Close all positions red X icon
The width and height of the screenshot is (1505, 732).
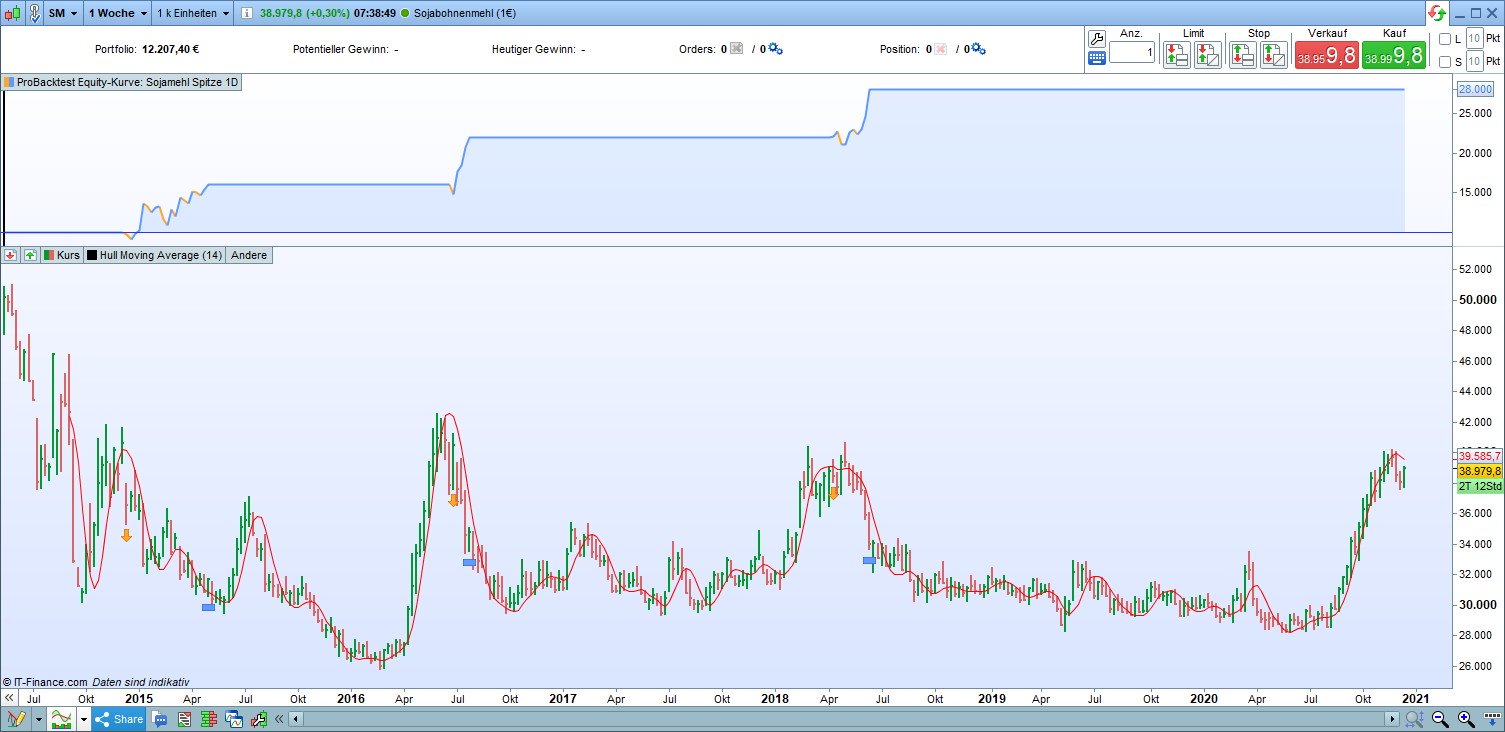pos(940,49)
